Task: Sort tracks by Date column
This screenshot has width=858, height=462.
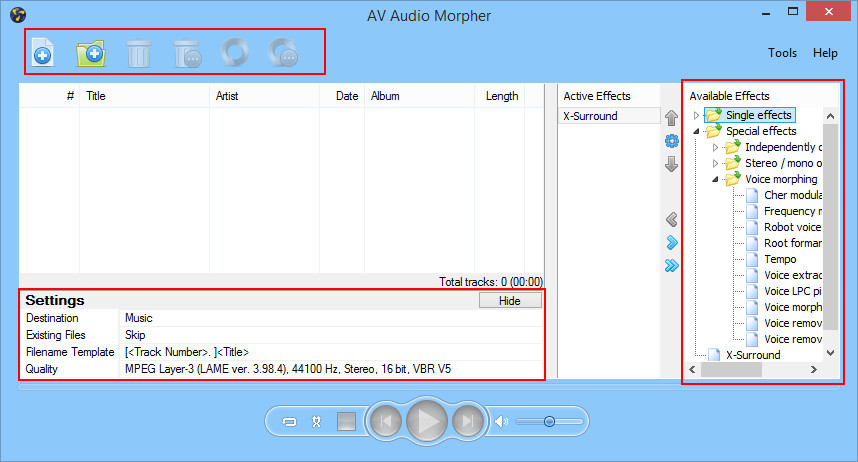Action: [x=343, y=96]
